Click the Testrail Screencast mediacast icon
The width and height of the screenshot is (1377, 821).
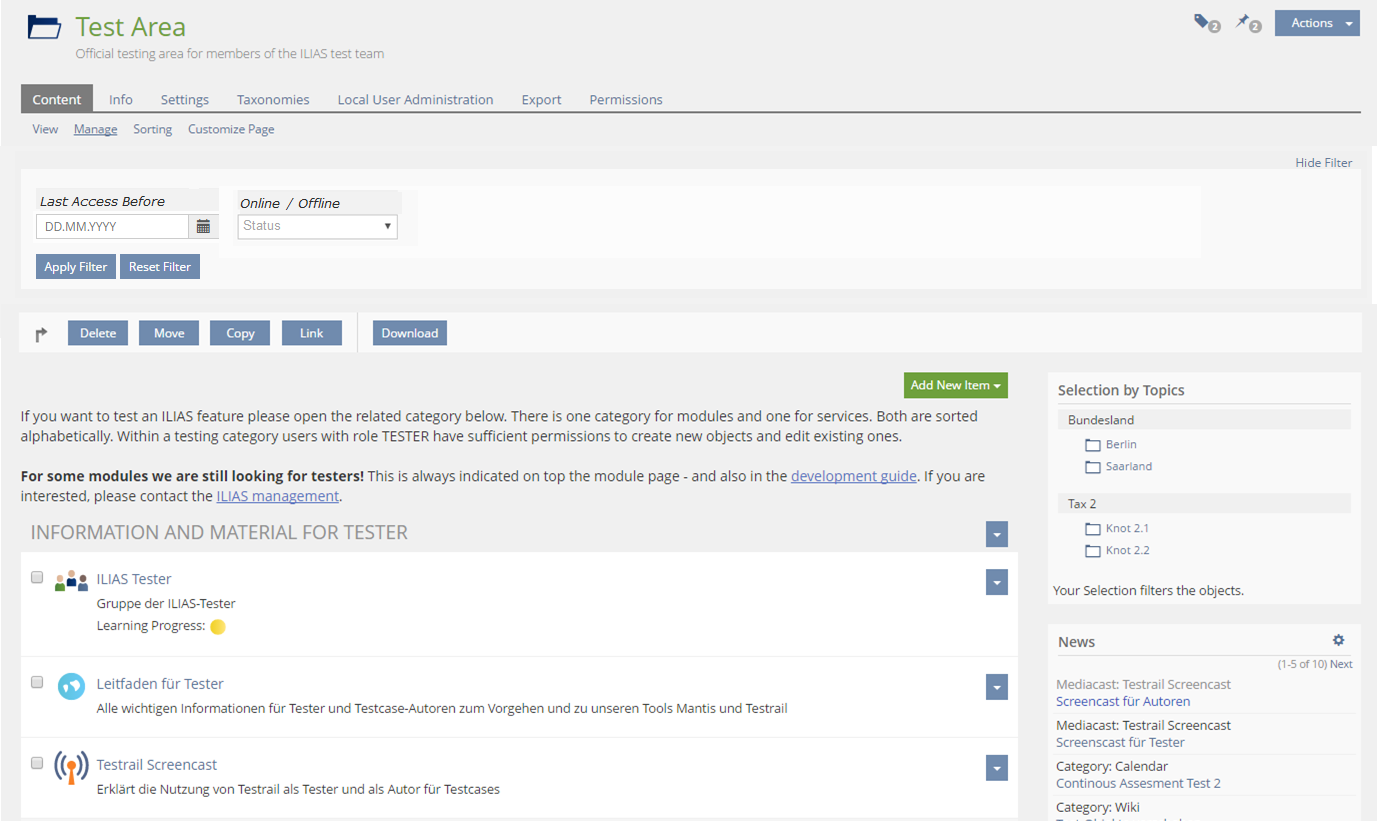[x=71, y=767]
